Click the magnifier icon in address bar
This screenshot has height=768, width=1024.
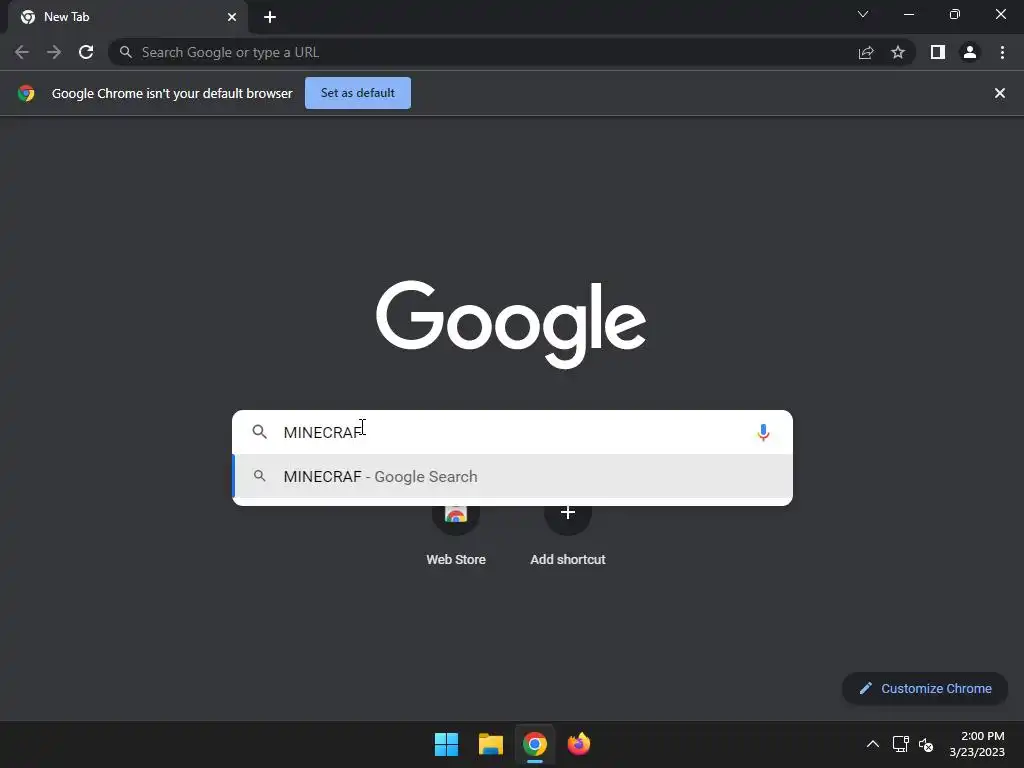pyautogui.click(x=125, y=52)
